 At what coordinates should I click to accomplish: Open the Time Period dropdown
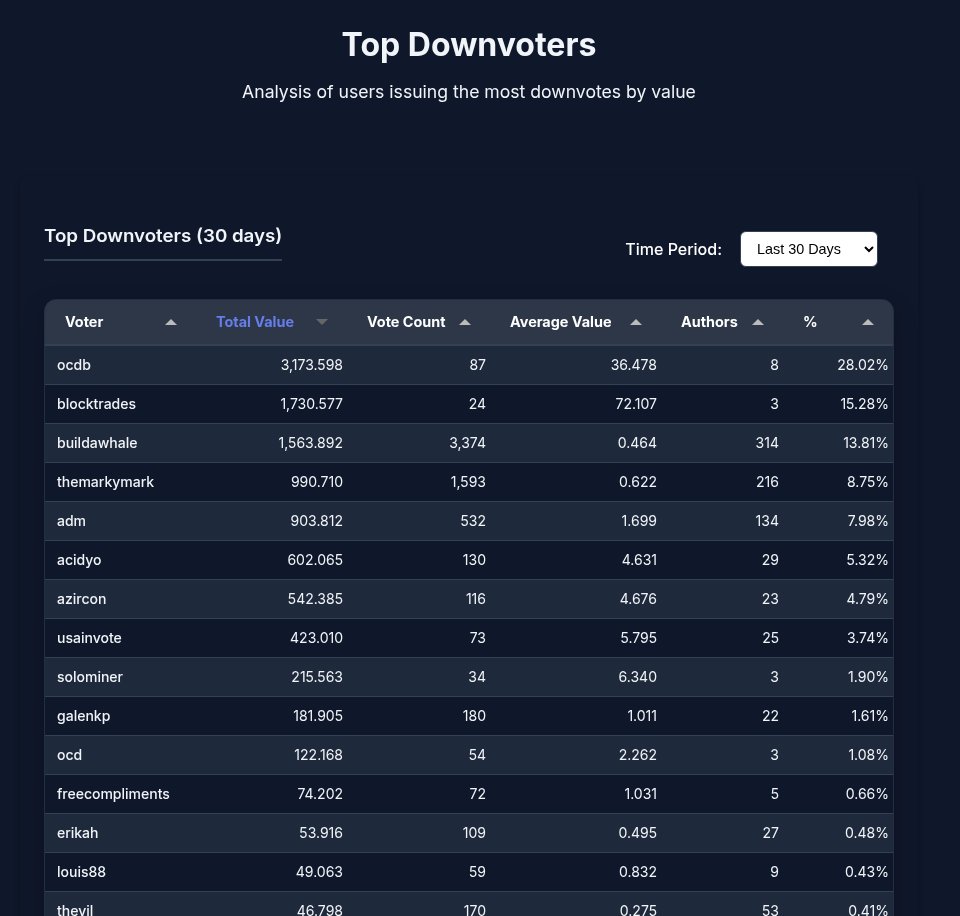coord(808,249)
